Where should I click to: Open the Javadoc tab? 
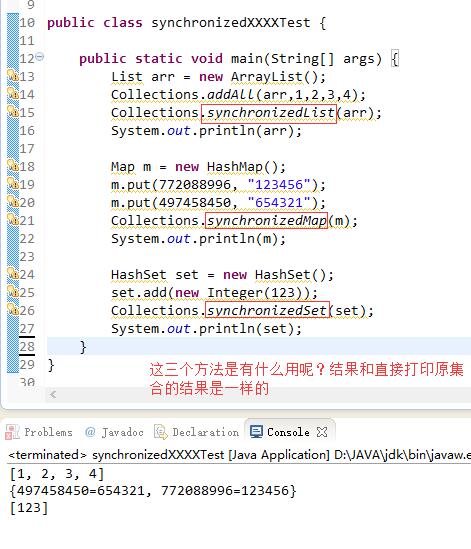[115, 432]
